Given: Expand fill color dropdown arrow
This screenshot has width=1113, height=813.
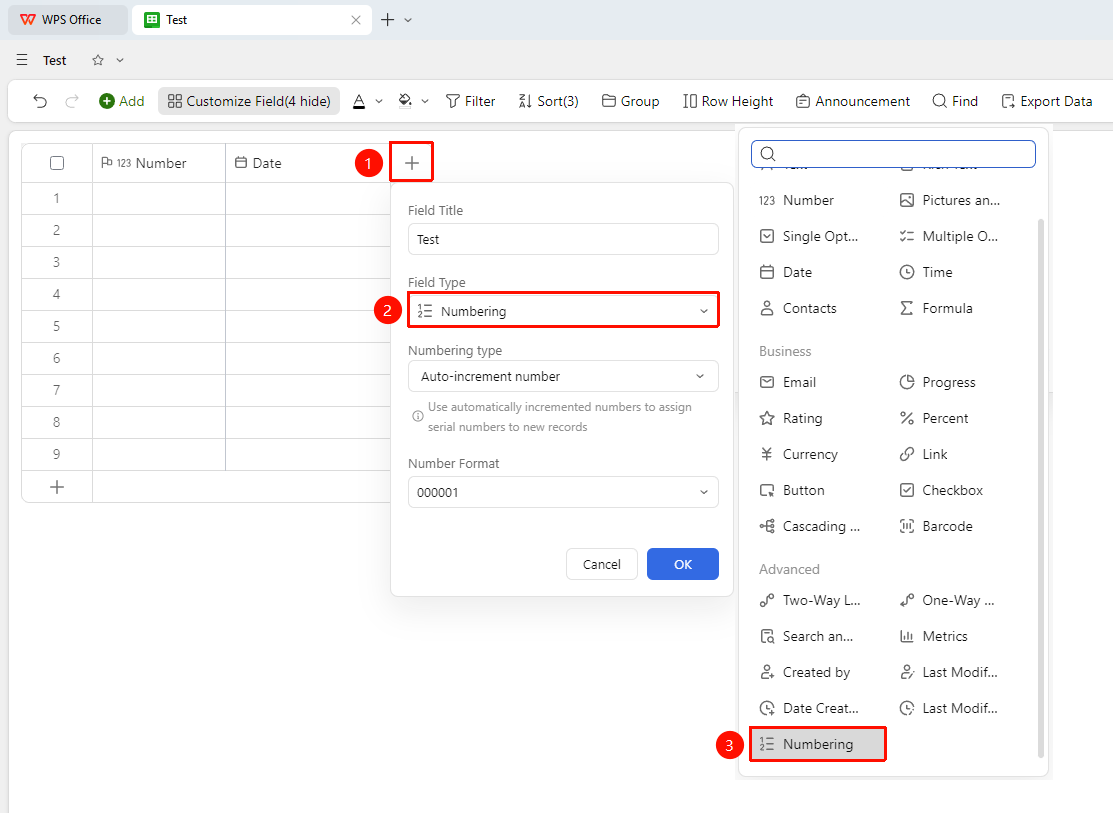Looking at the screenshot, I should [424, 102].
